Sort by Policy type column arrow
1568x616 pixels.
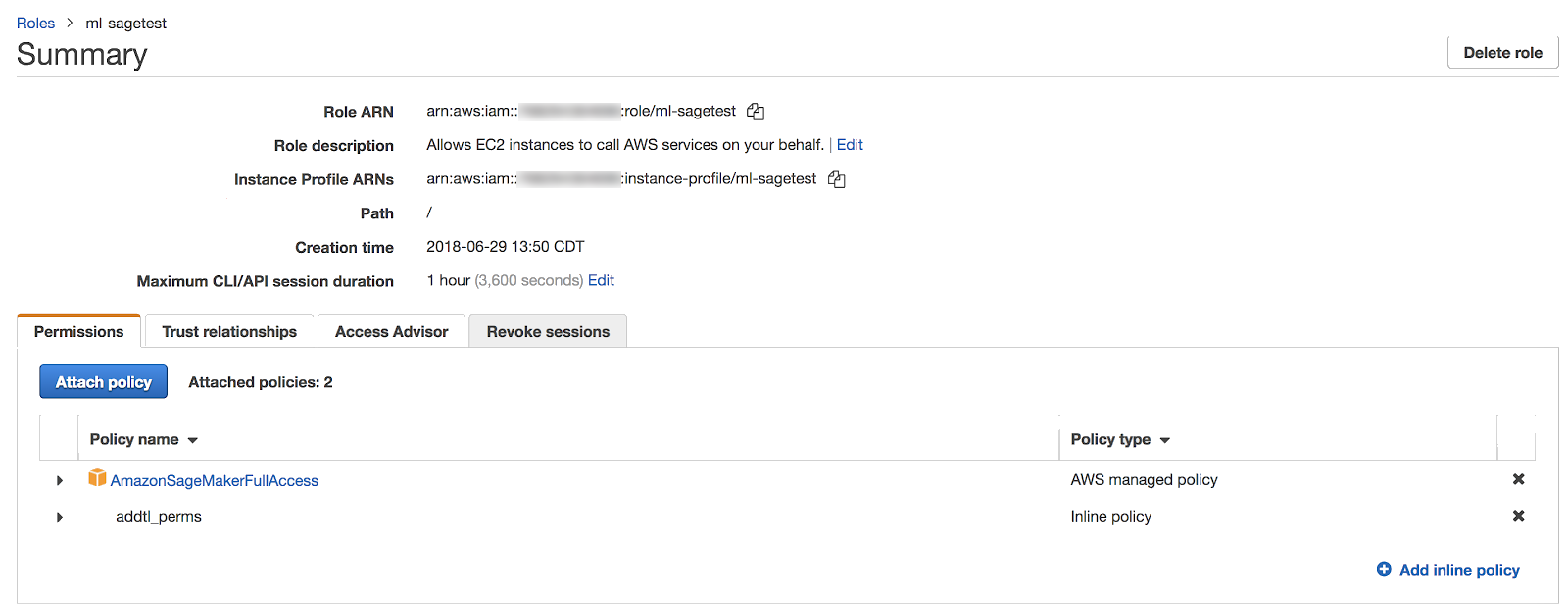1165,440
